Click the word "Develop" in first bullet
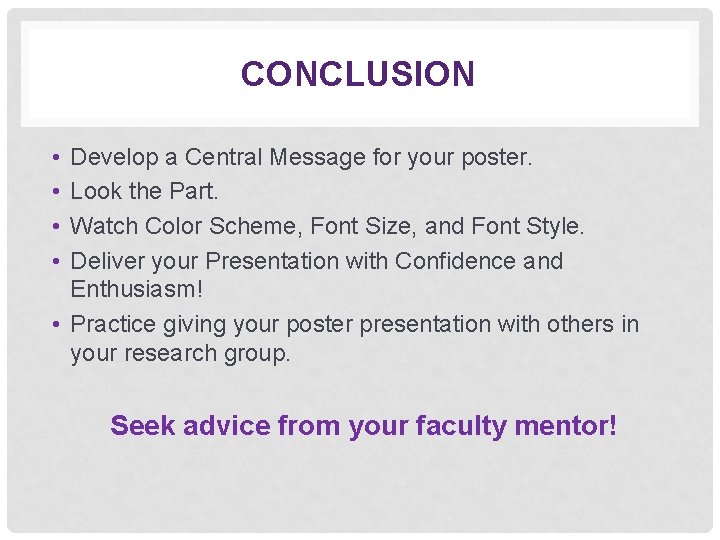 pos(111,157)
